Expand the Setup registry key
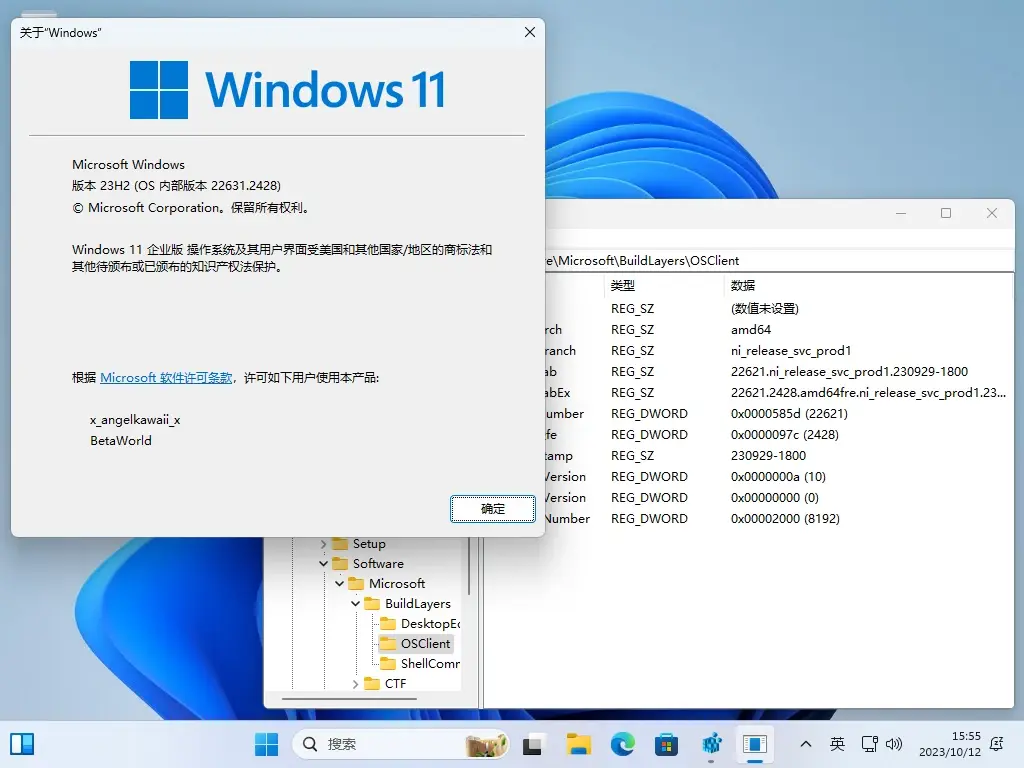Image resolution: width=1024 pixels, height=768 pixels. point(323,543)
